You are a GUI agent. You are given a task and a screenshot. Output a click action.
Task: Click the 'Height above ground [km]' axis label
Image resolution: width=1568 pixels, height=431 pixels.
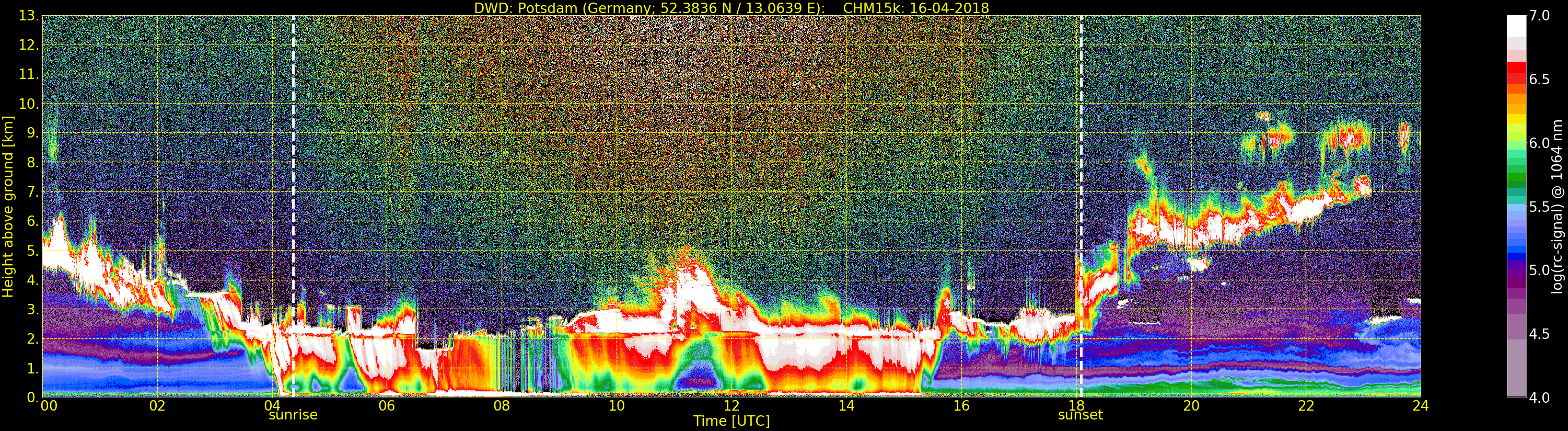[x=8, y=207]
